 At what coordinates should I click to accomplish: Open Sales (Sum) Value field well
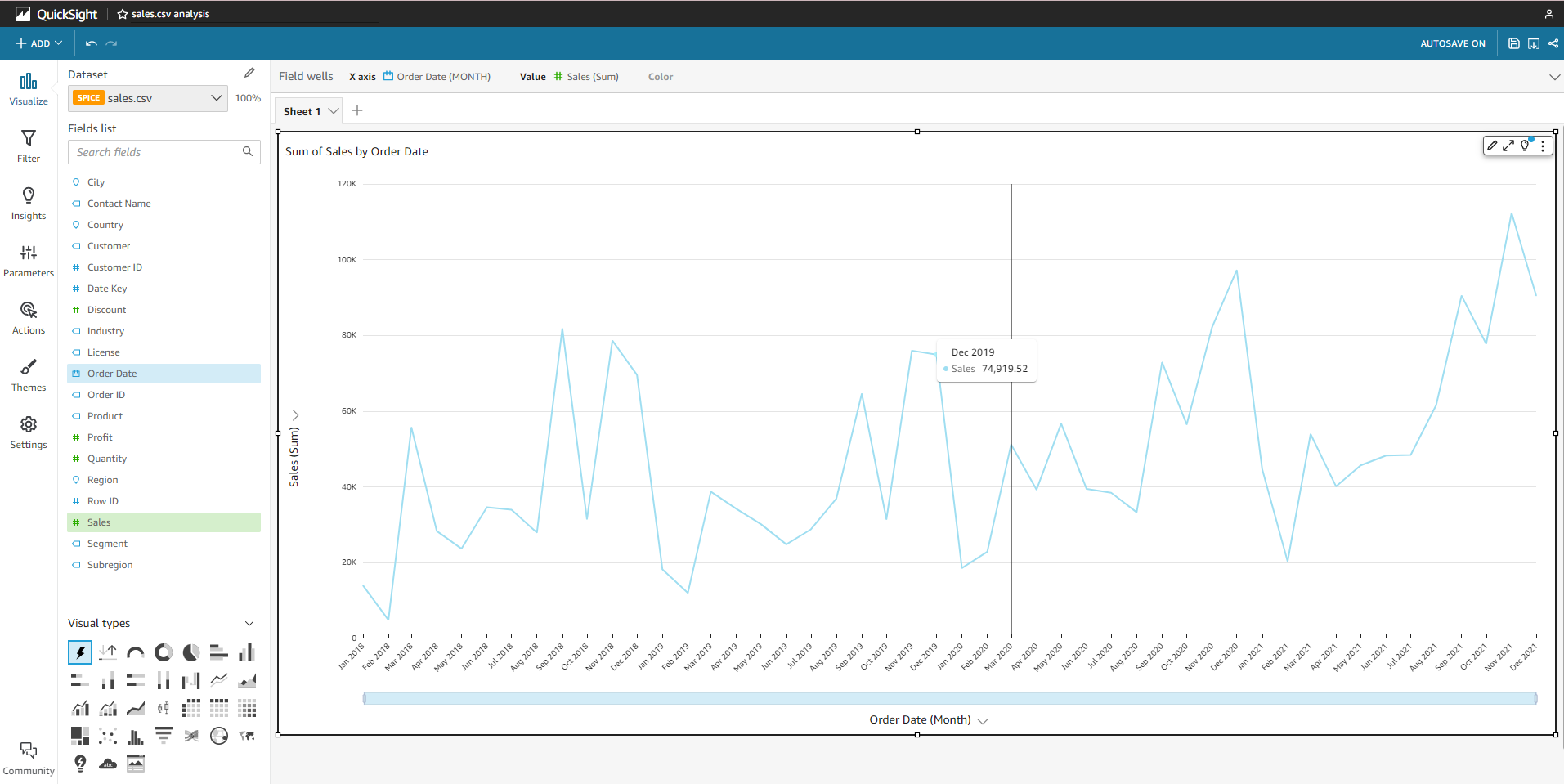click(585, 77)
